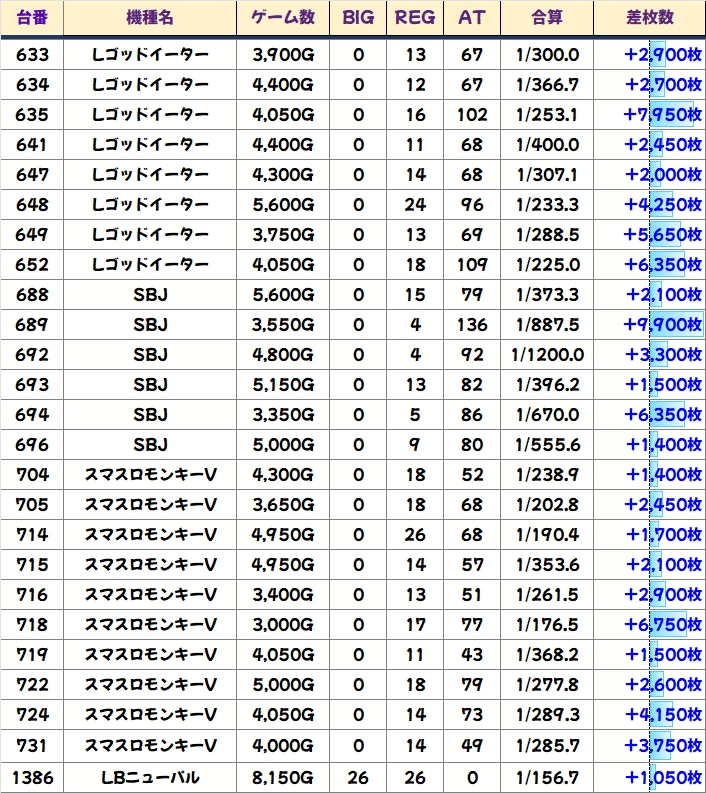Click the +3,300枚 difference value
Viewport: 706px width, 793px height.
tap(663, 355)
